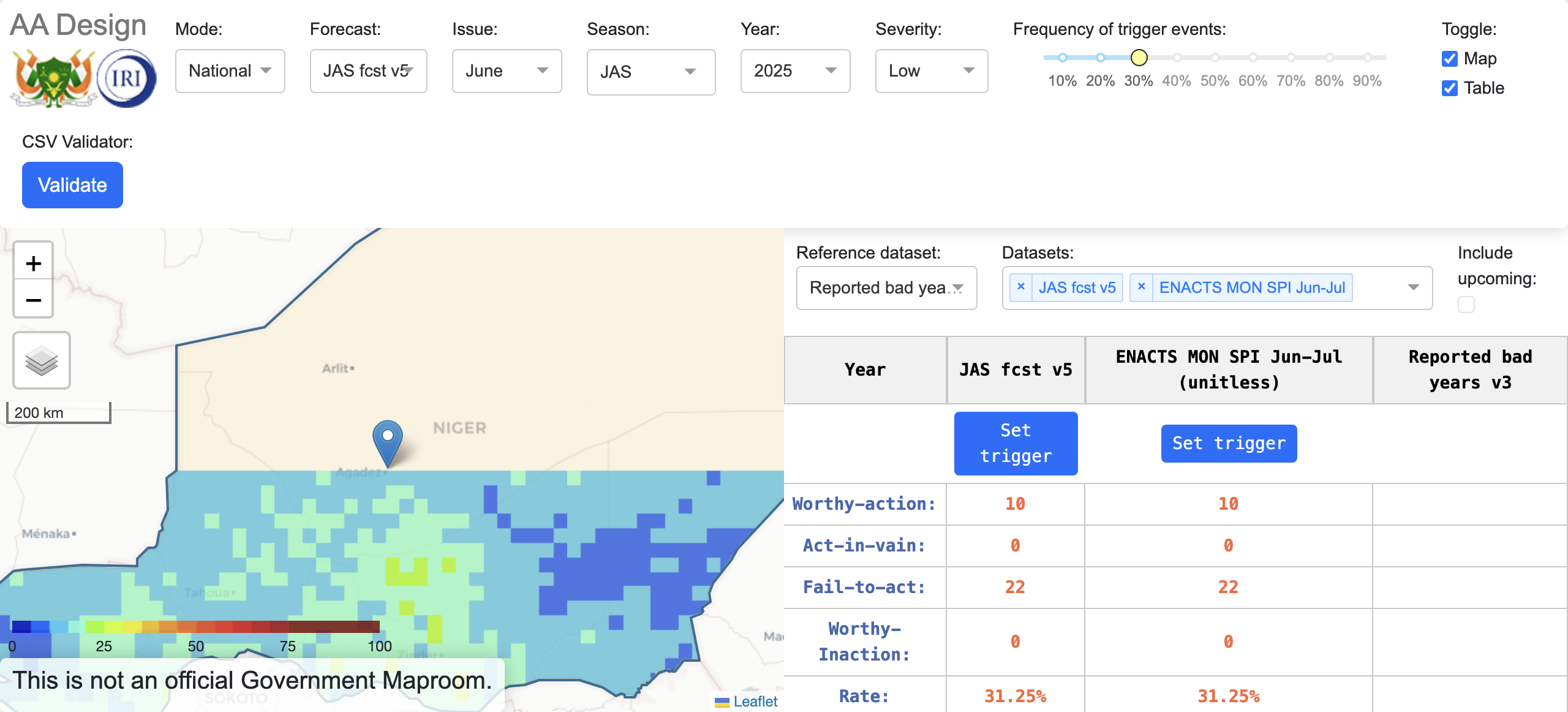1568x712 pixels.
Task: Click the blue location marker pin
Action: [x=388, y=442]
